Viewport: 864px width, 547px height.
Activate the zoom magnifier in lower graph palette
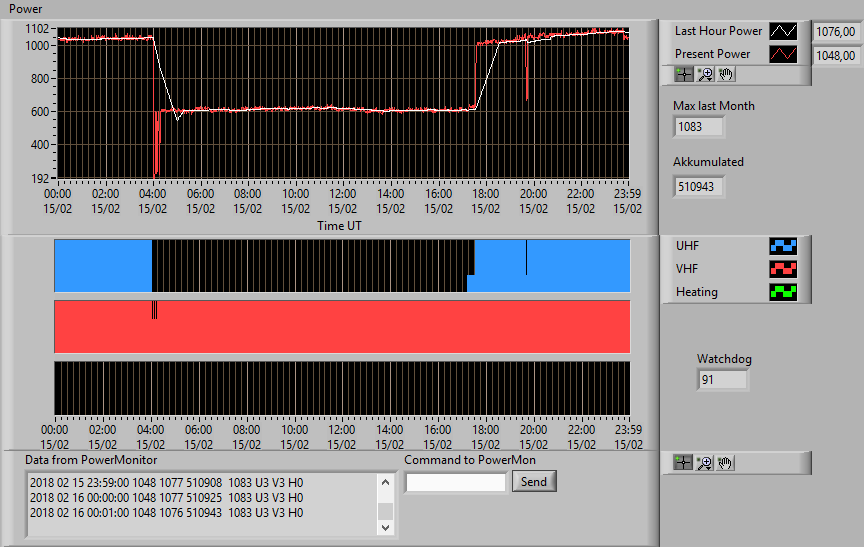[704, 463]
